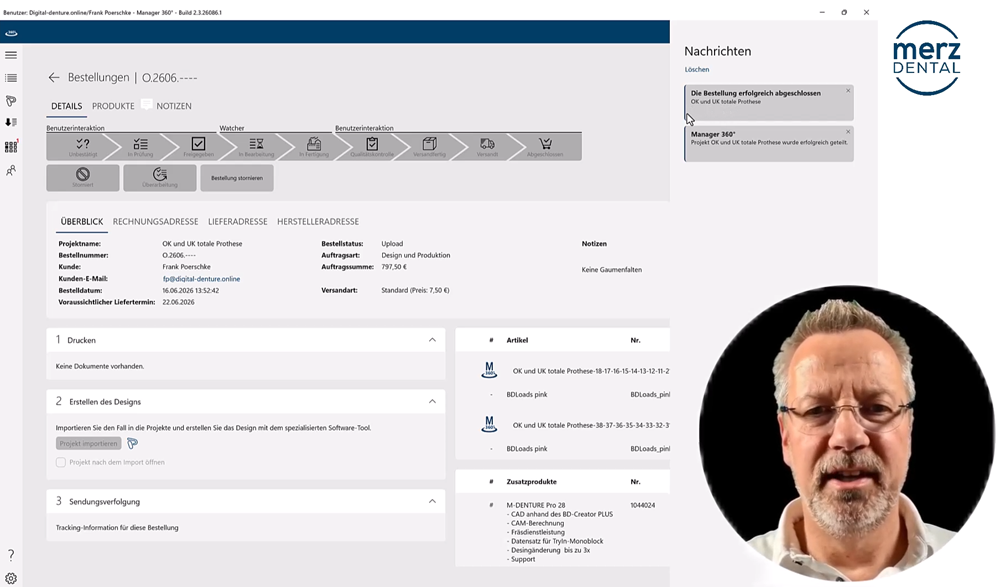Viewport: 1000px width, 587px height.
Task: Select the Überarbeitung status icon
Action: tap(160, 177)
